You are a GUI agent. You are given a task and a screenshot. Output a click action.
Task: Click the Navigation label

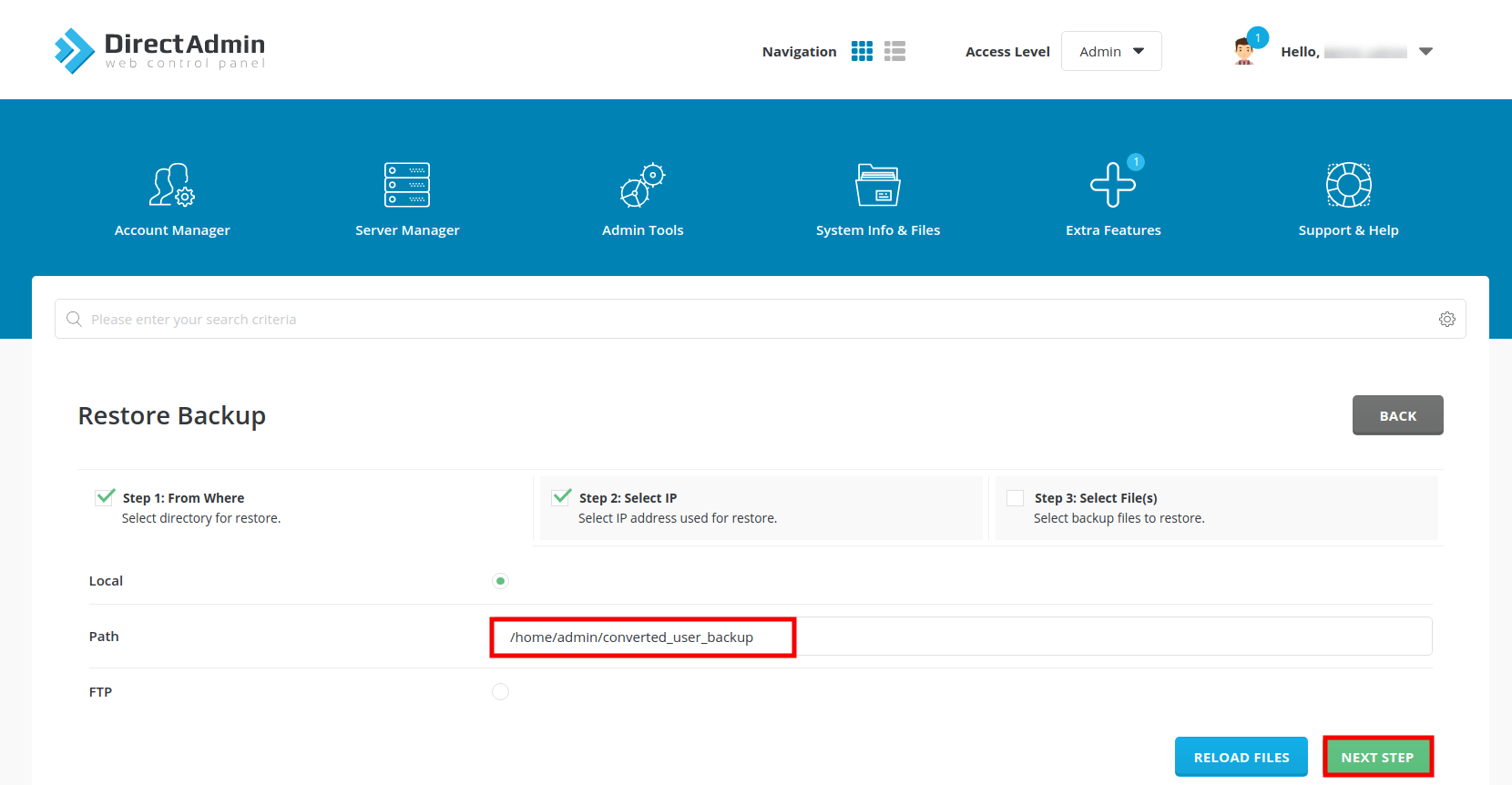pos(799,52)
